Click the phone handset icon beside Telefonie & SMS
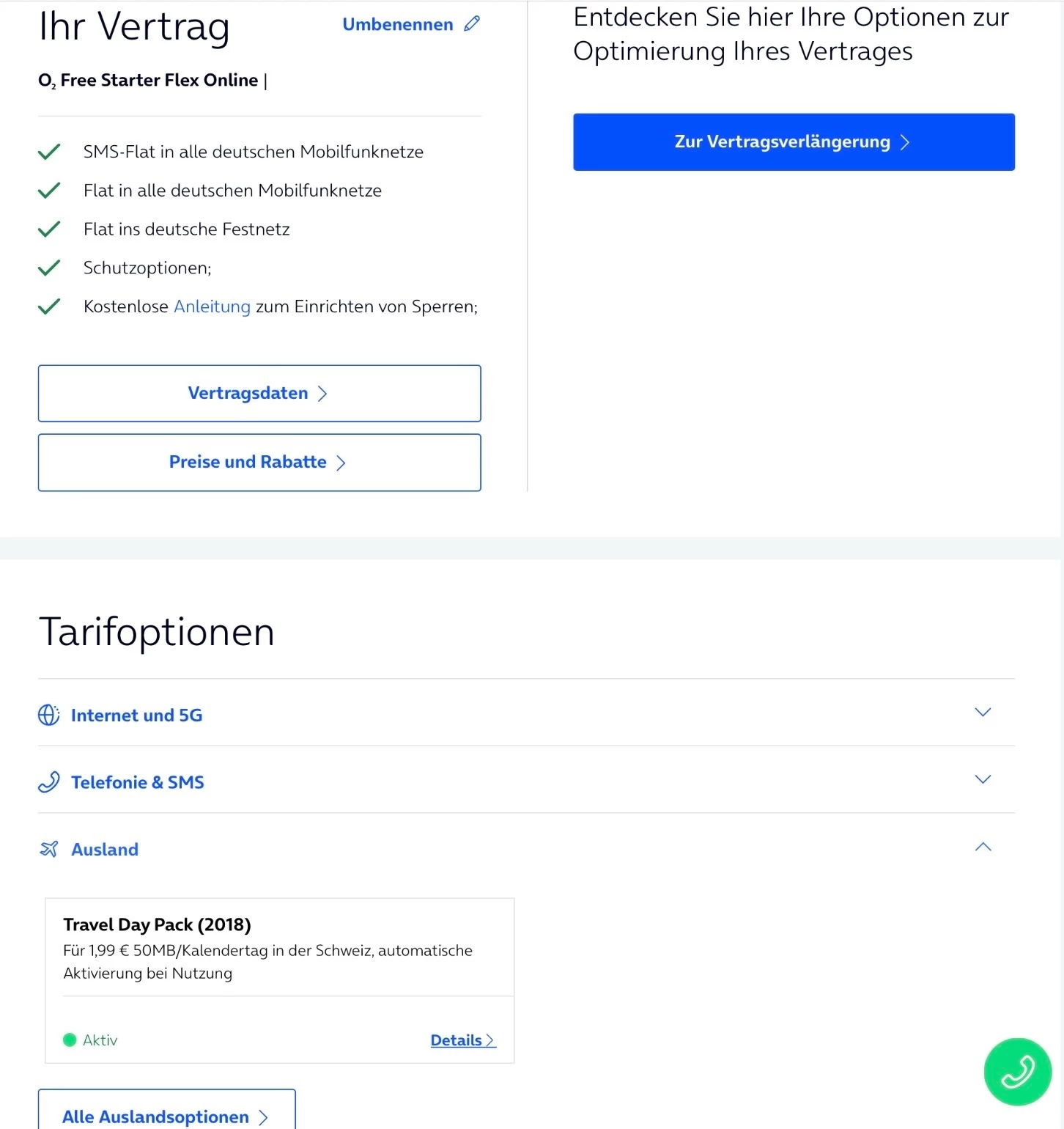Image resolution: width=1064 pixels, height=1129 pixels. [49, 782]
